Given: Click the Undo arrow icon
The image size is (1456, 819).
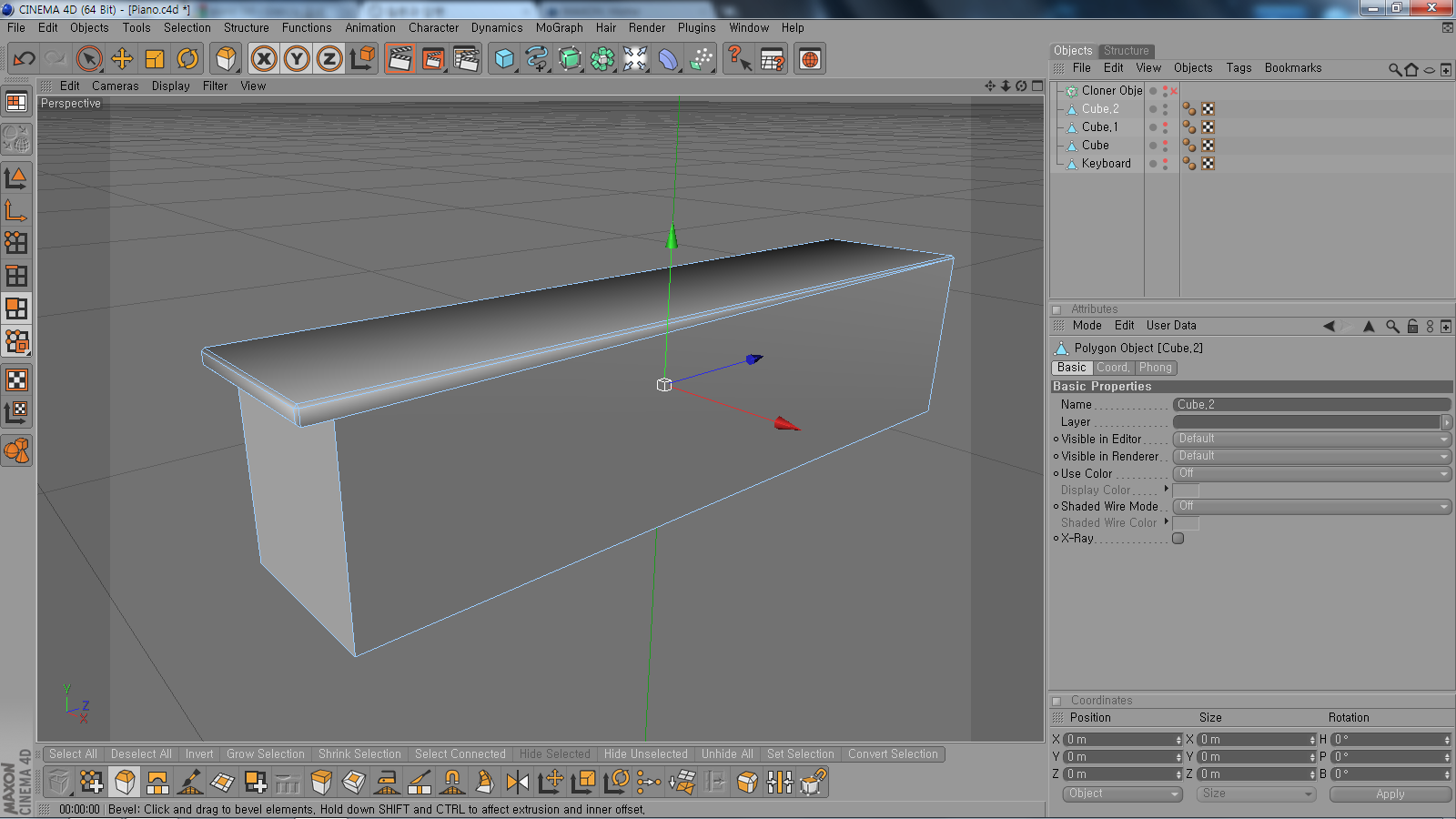Looking at the screenshot, I should [x=25, y=59].
